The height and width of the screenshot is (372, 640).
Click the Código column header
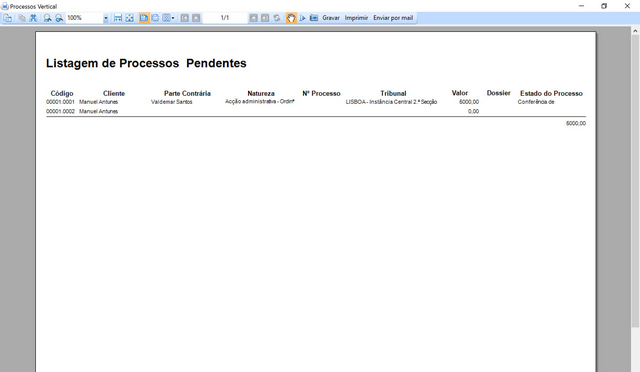pyautogui.click(x=62, y=94)
